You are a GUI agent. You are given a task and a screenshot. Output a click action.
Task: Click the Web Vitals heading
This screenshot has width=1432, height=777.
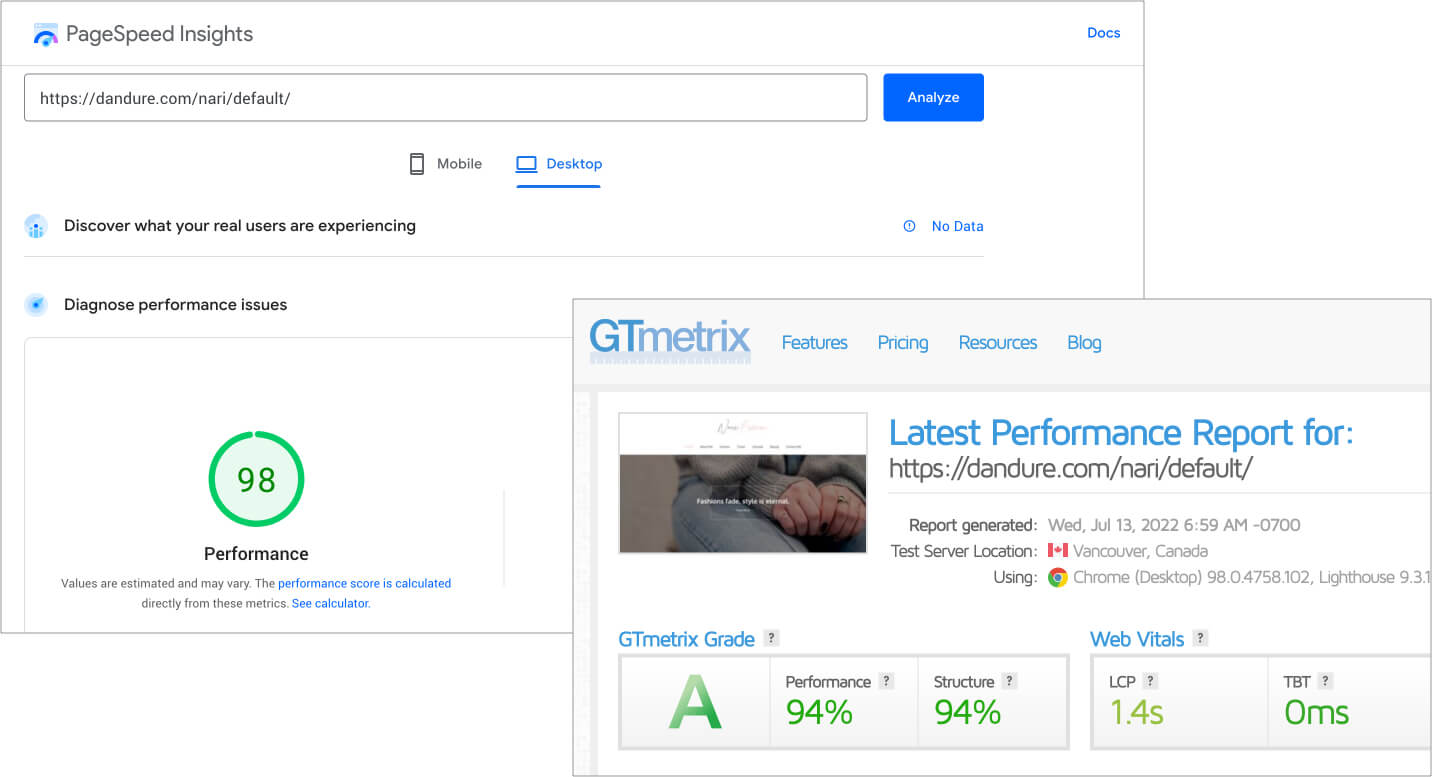pos(1137,639)
